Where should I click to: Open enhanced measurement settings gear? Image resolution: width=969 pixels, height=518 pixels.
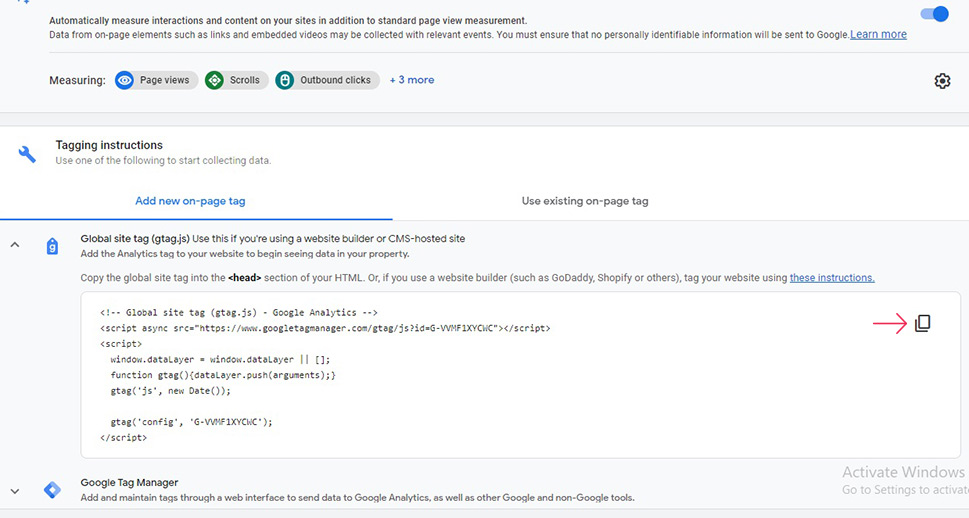point(942,81)
